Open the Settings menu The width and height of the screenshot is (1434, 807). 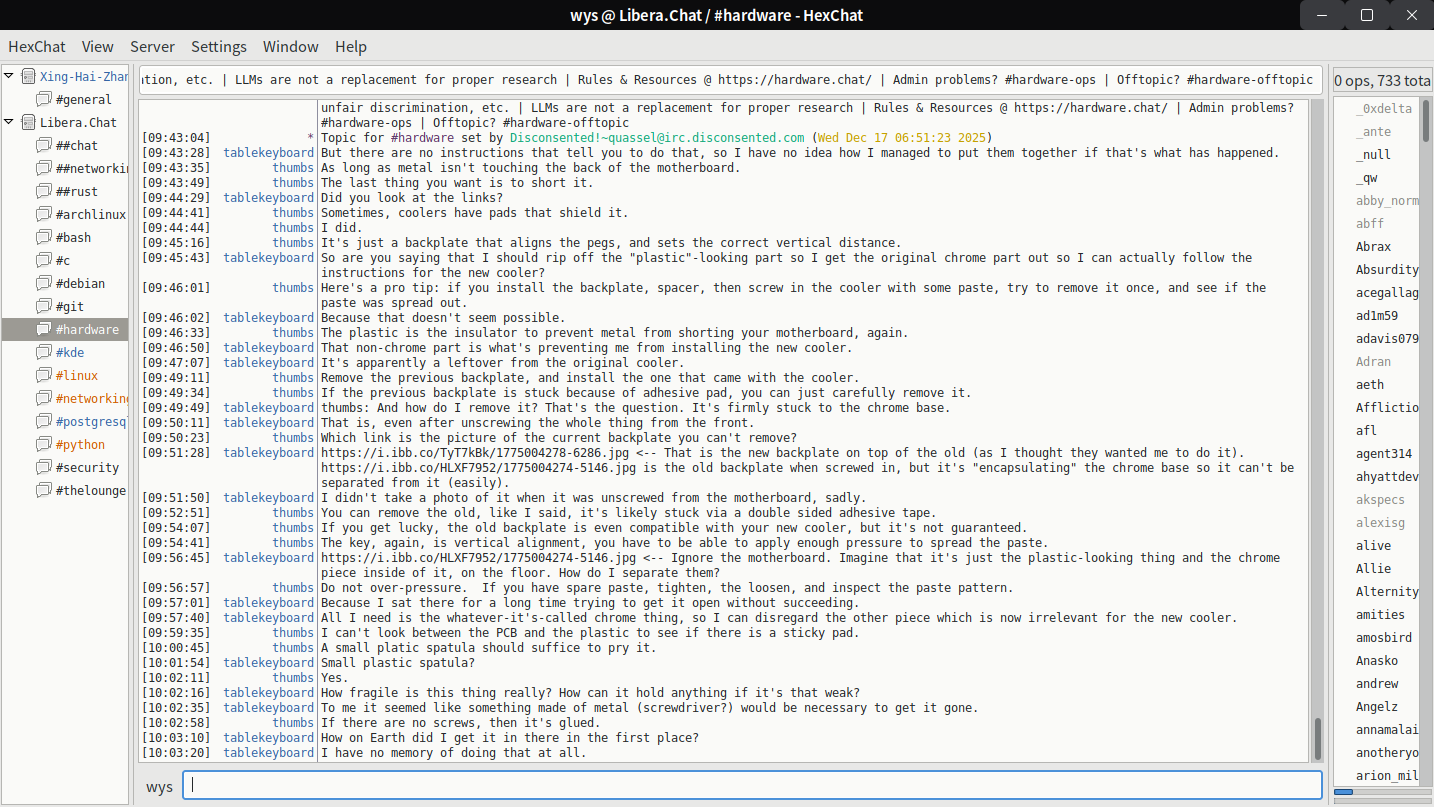click(218, 47)
